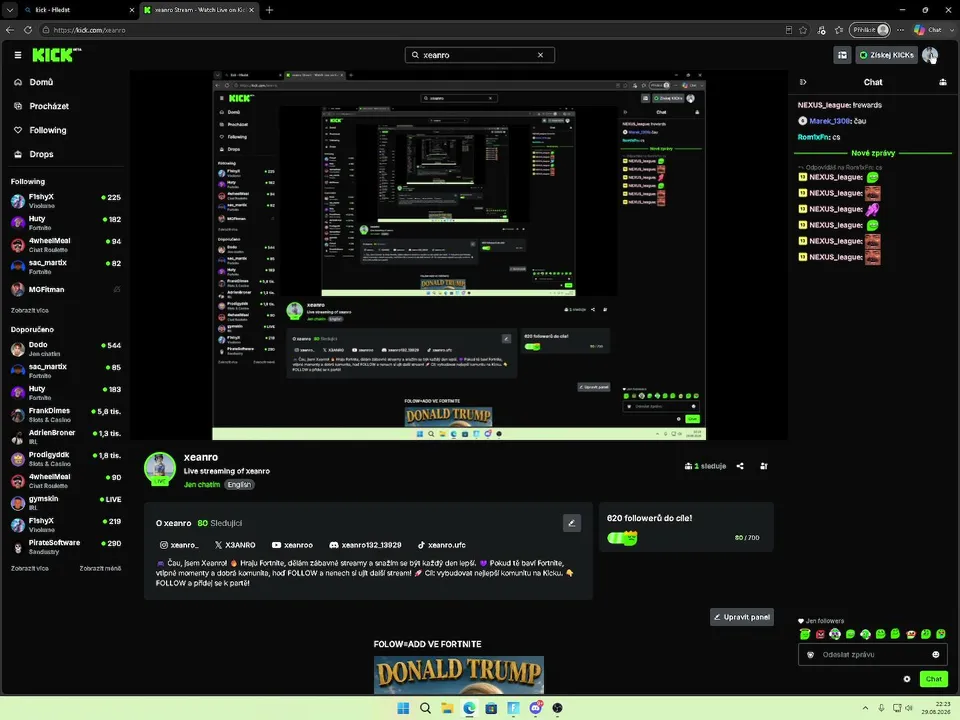Click the Jen chatím category link
960x720 pixels.
(202, 484)
